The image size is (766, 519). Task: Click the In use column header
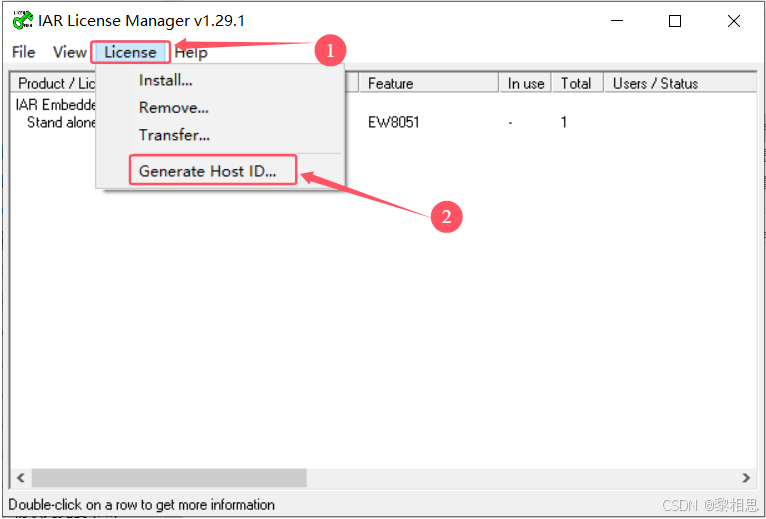click(x=526, y=83)
